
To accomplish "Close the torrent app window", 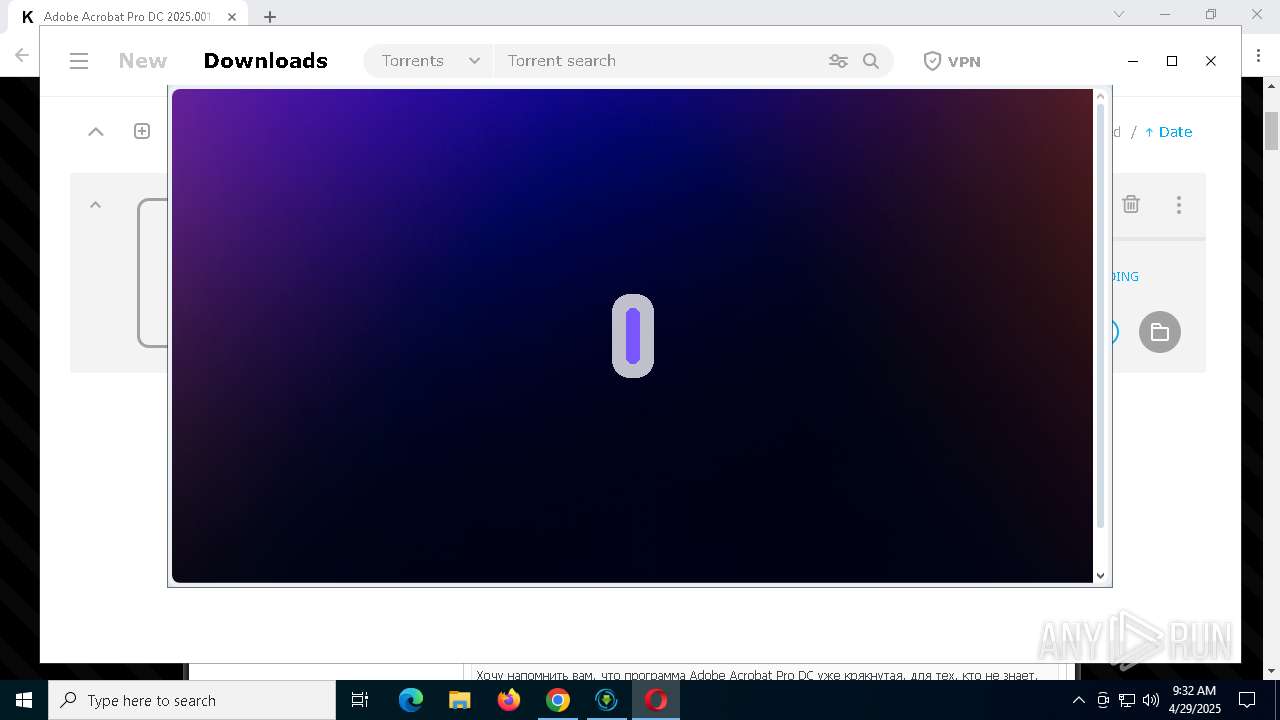I will (1211, 61).
